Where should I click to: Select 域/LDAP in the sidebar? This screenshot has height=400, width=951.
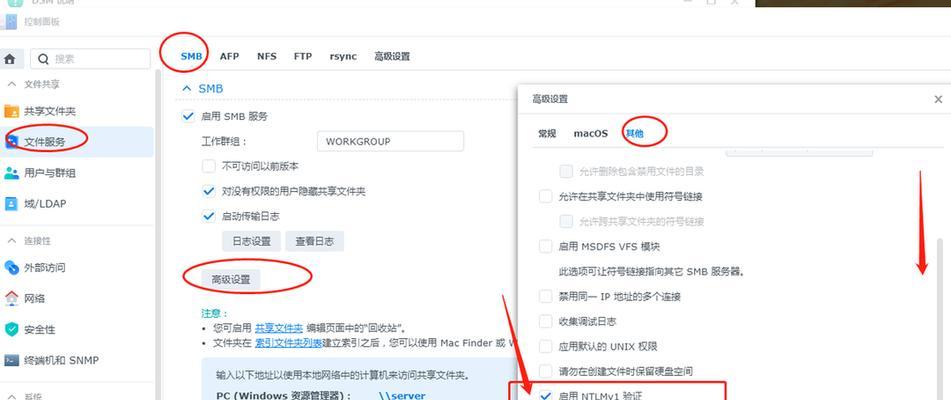coord(45,204)
